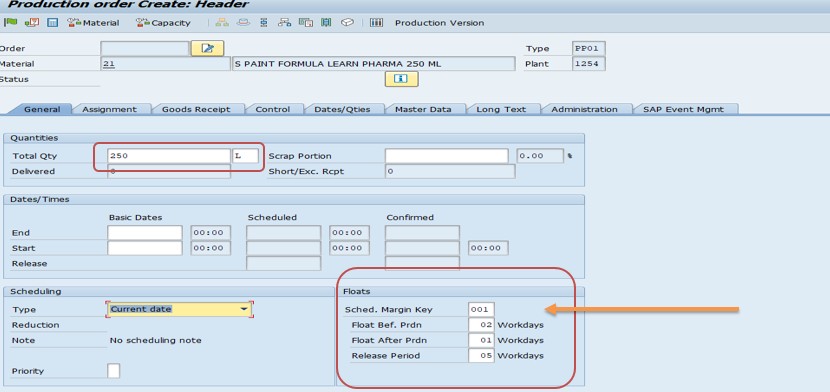This screenshot has height=392, width=830.
Task: Click the Plant field 1254
Action: [589, 64]
